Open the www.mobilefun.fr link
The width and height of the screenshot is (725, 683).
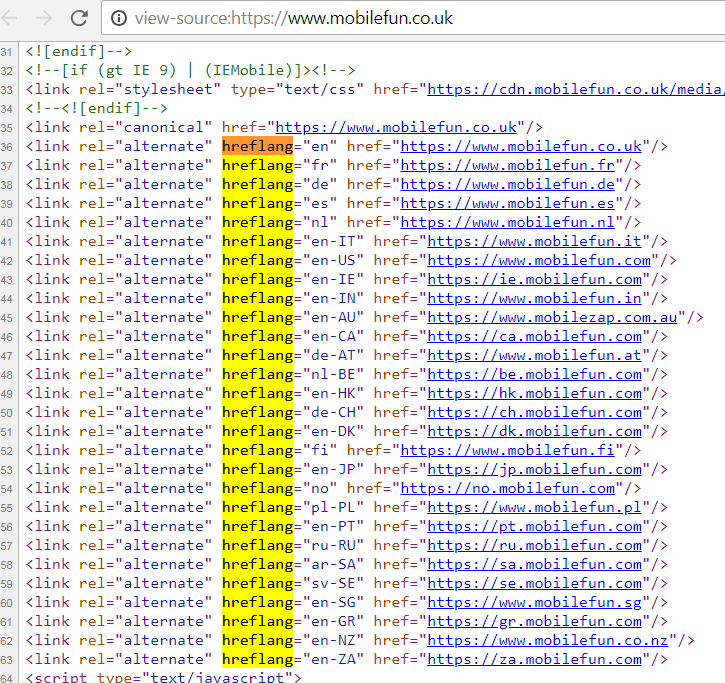tap(508, 165)
